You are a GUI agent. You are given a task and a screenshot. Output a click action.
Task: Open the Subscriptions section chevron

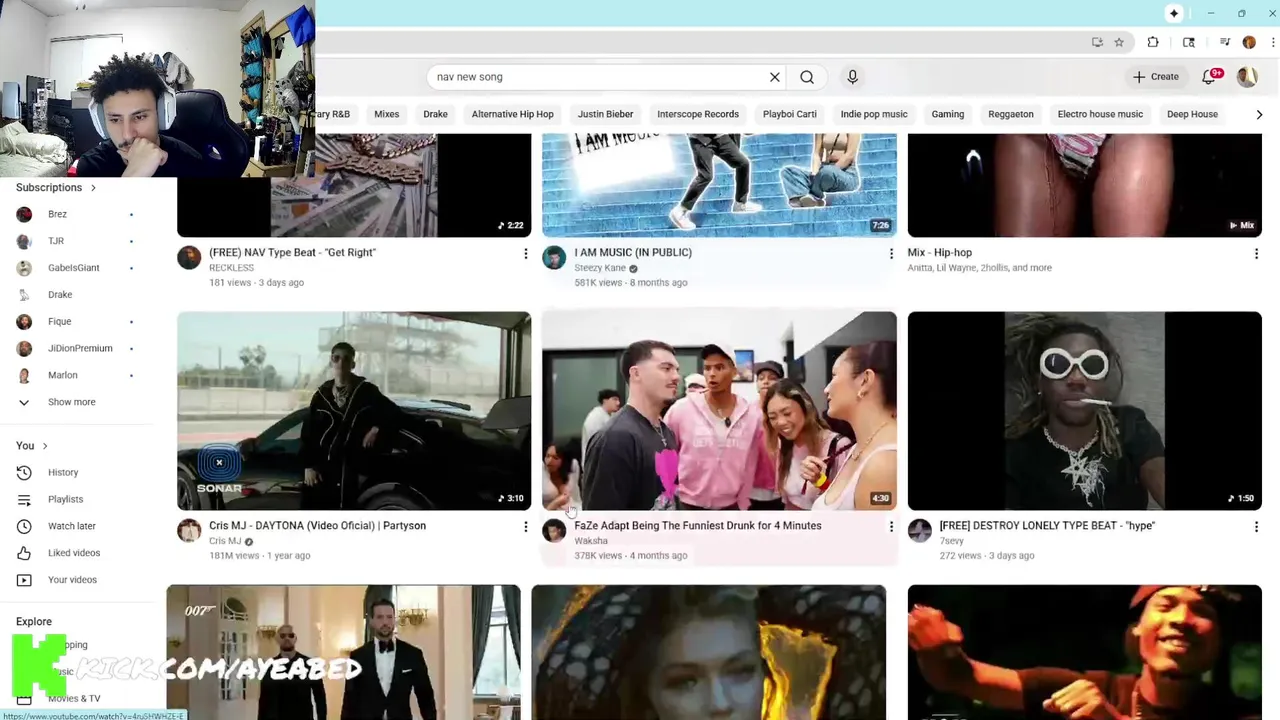click(x=93, y=188)
